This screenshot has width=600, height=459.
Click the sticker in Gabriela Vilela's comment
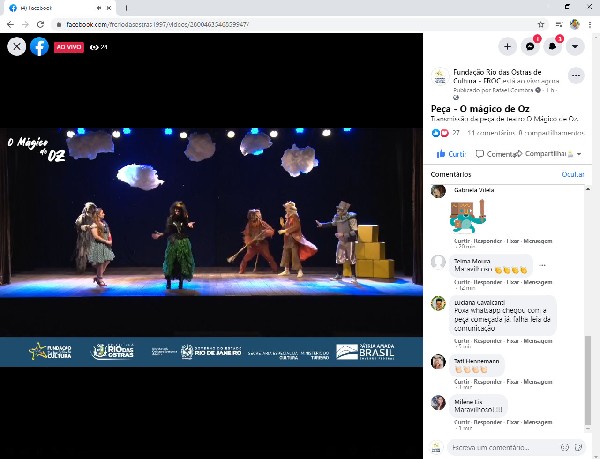468,216
